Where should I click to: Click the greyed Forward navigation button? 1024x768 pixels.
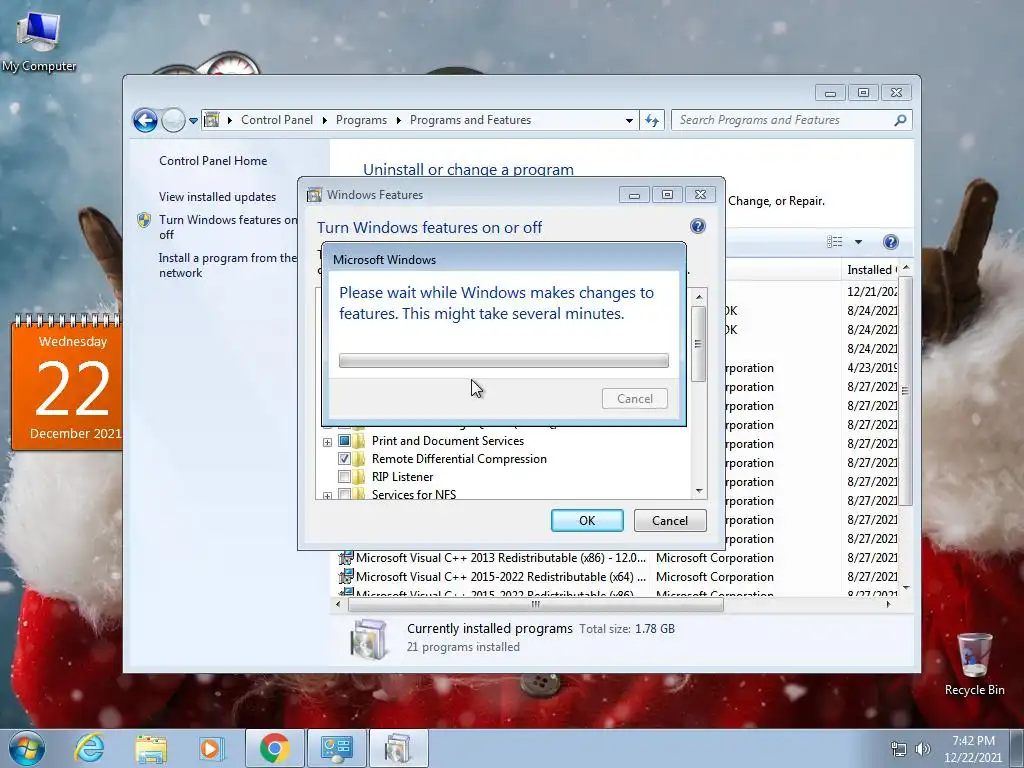(x=173, y=120)
